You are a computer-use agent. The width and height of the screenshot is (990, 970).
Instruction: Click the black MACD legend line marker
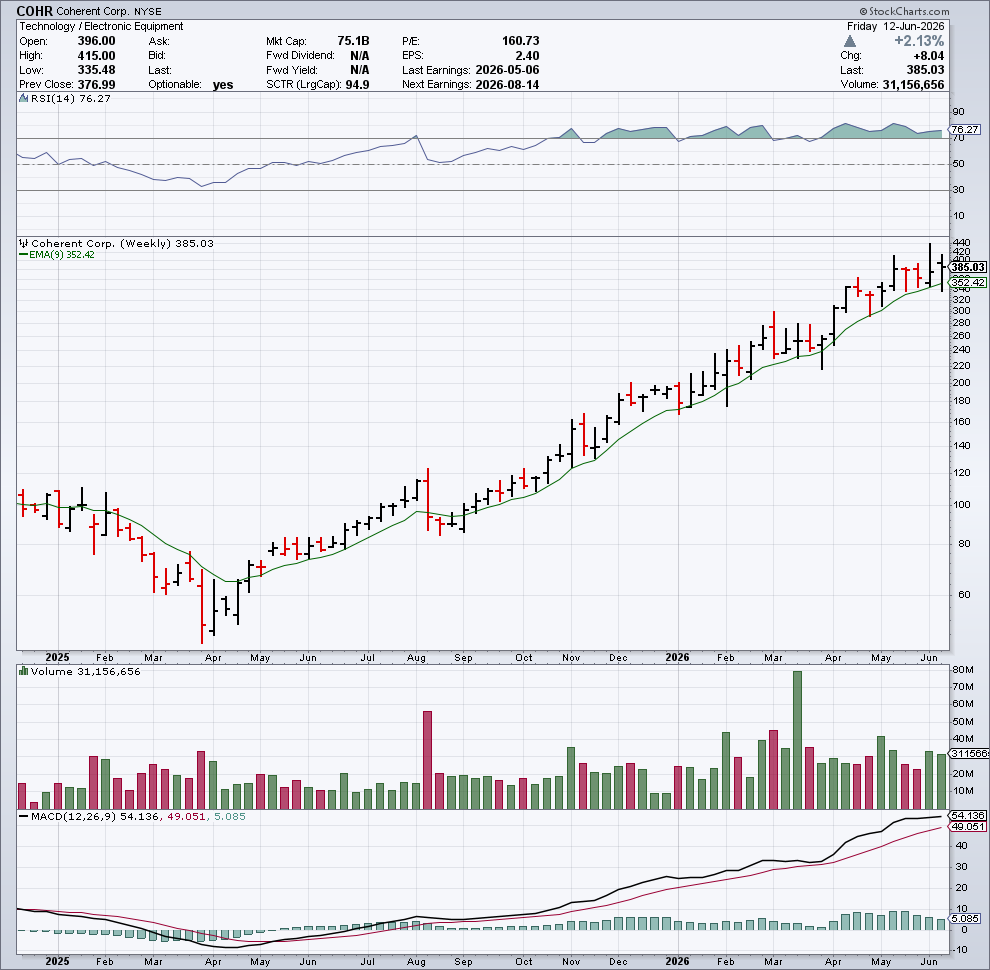click(23, 817)
